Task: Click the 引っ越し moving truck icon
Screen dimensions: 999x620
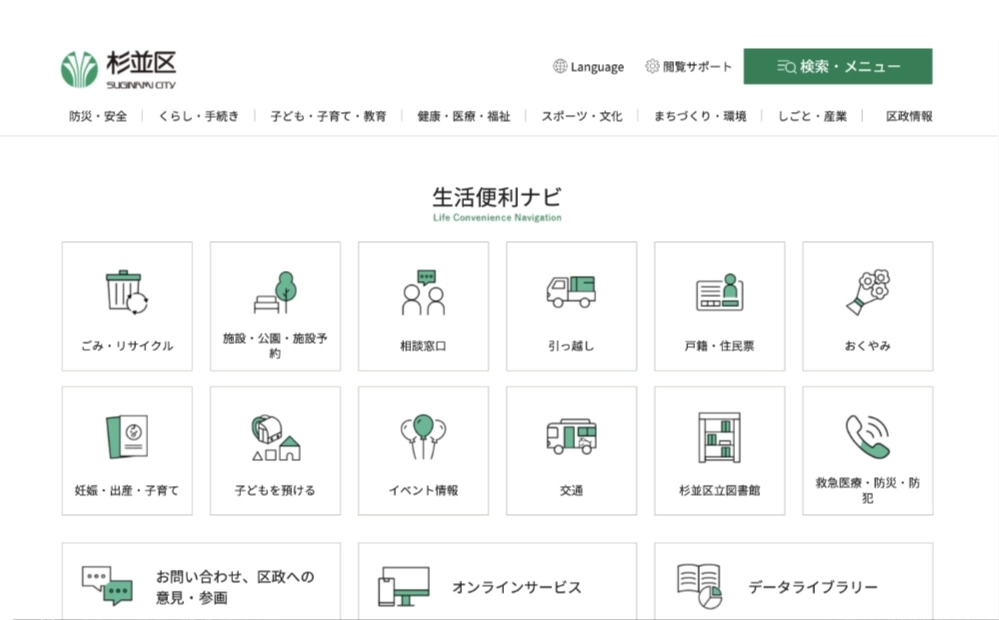Action: (571, 292)
